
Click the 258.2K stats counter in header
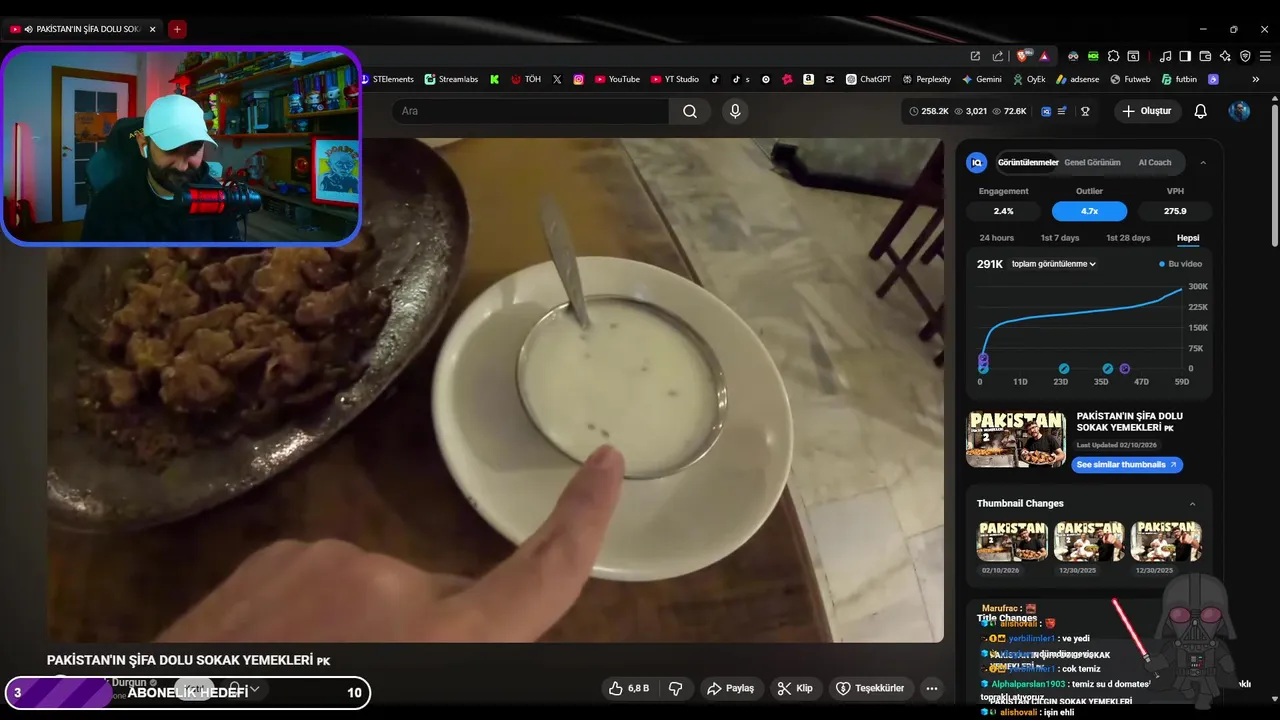tap(929, 111)
